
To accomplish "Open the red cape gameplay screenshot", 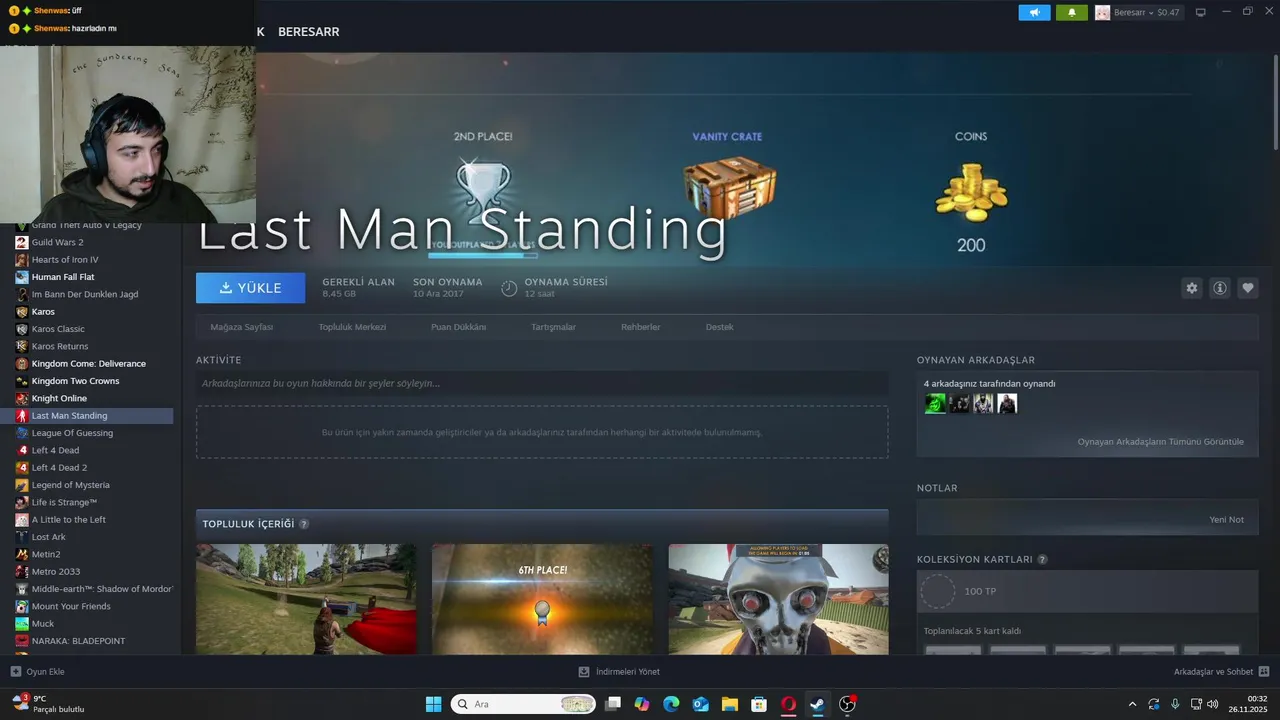I will tap(306, 599).
